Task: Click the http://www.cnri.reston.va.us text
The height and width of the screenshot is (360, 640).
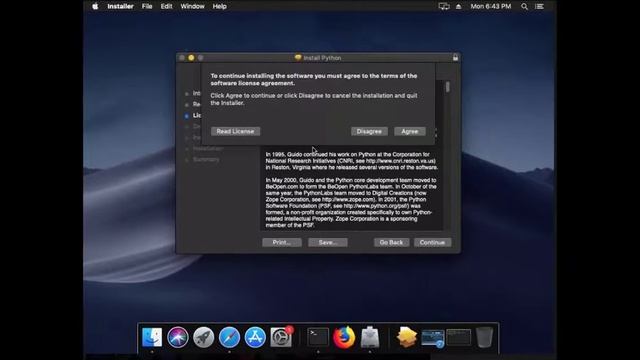Action: click(400, 161)
